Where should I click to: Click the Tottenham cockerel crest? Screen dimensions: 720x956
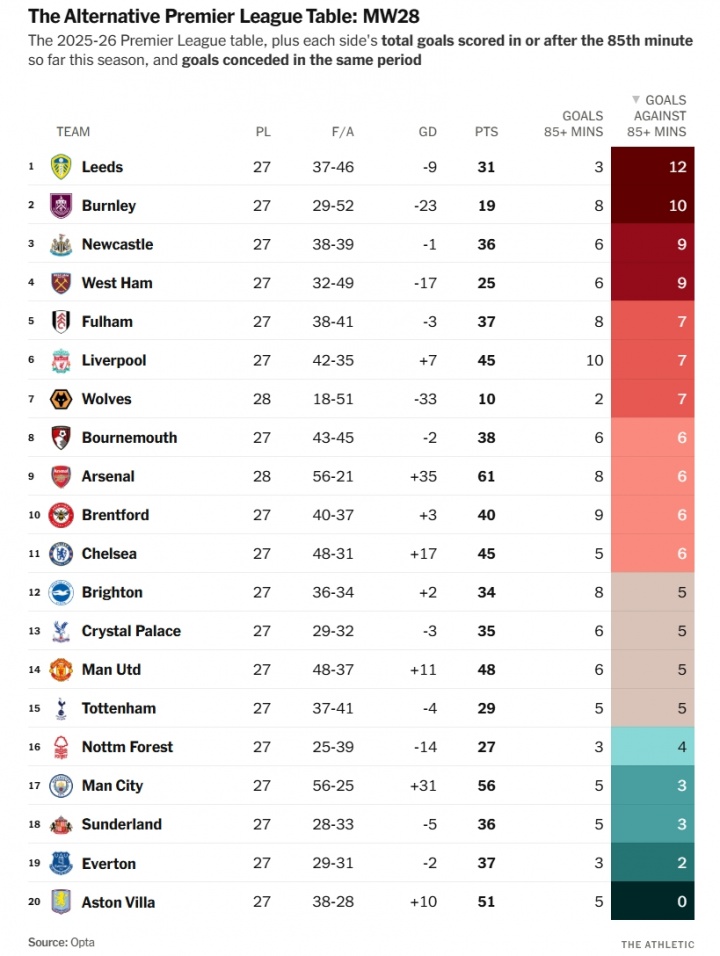(61, 708)
